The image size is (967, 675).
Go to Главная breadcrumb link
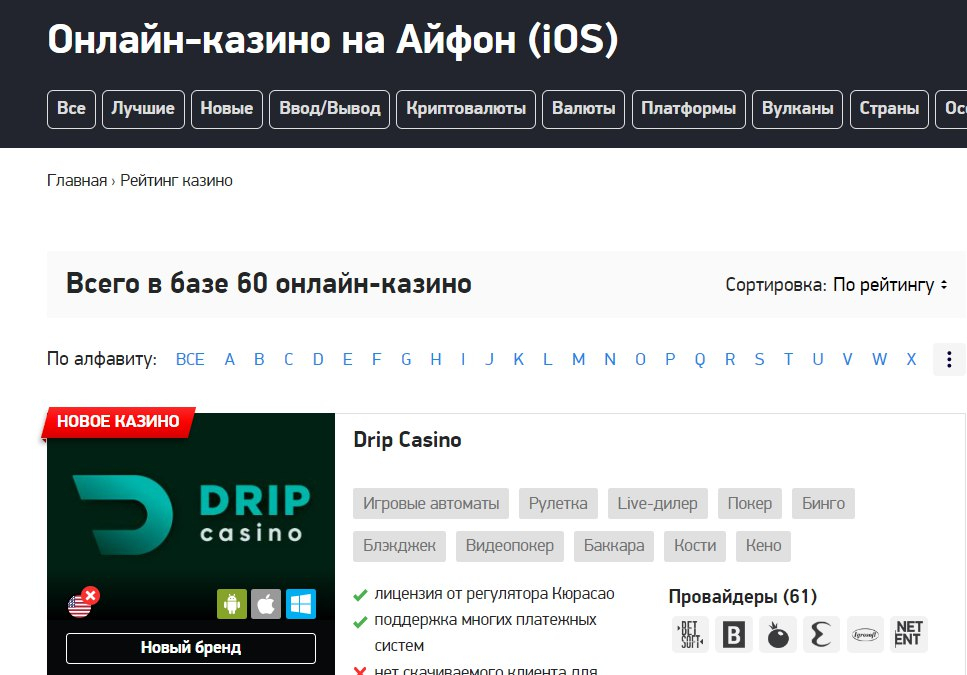[77, 181]
